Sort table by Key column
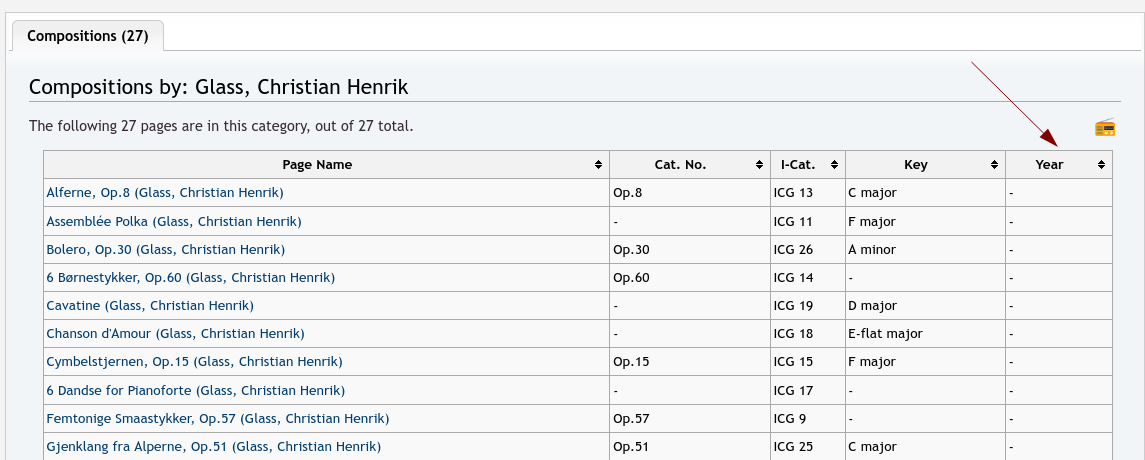1145x460 pixels. click(995, 165)
